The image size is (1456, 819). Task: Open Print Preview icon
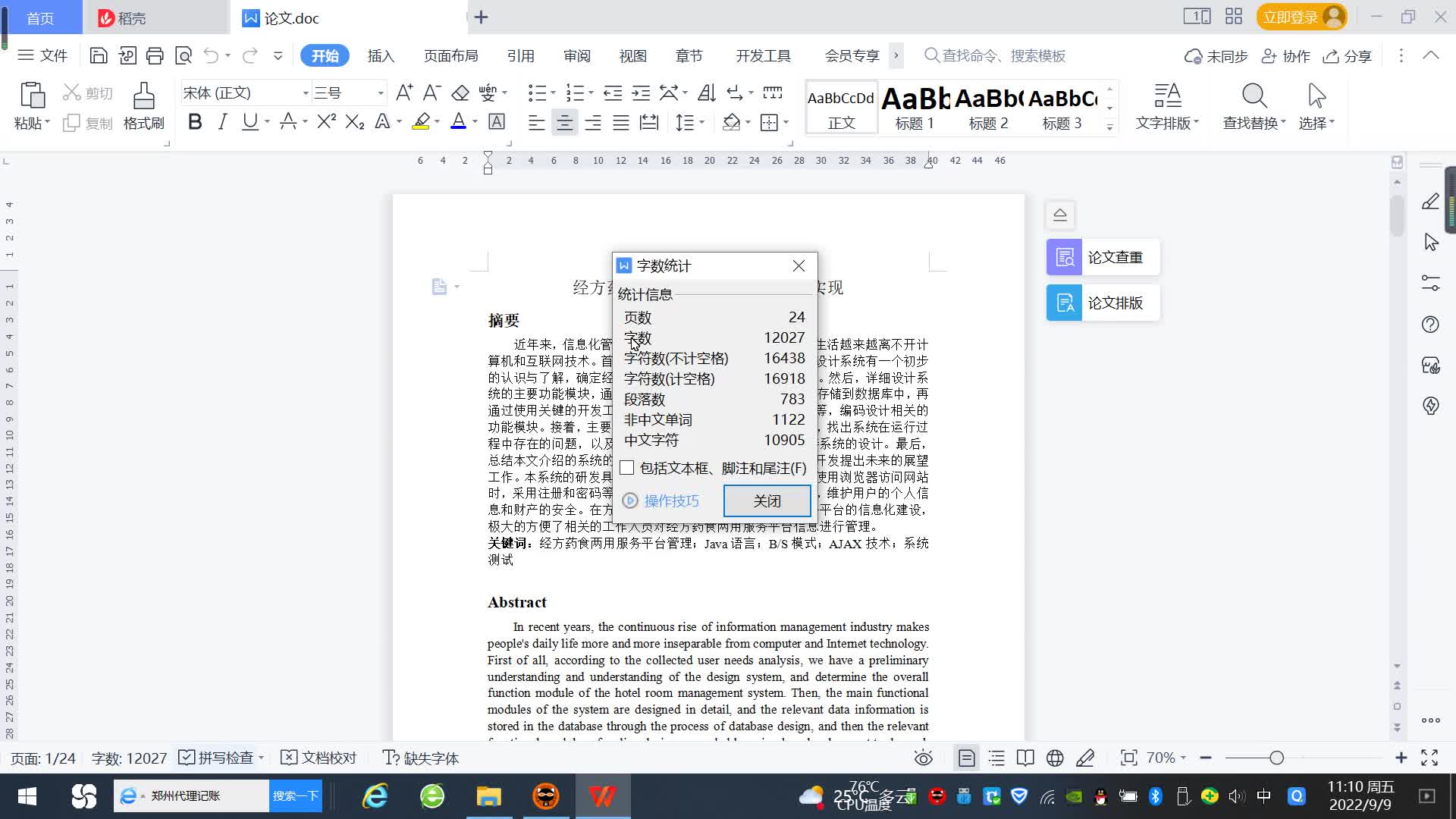184,55
